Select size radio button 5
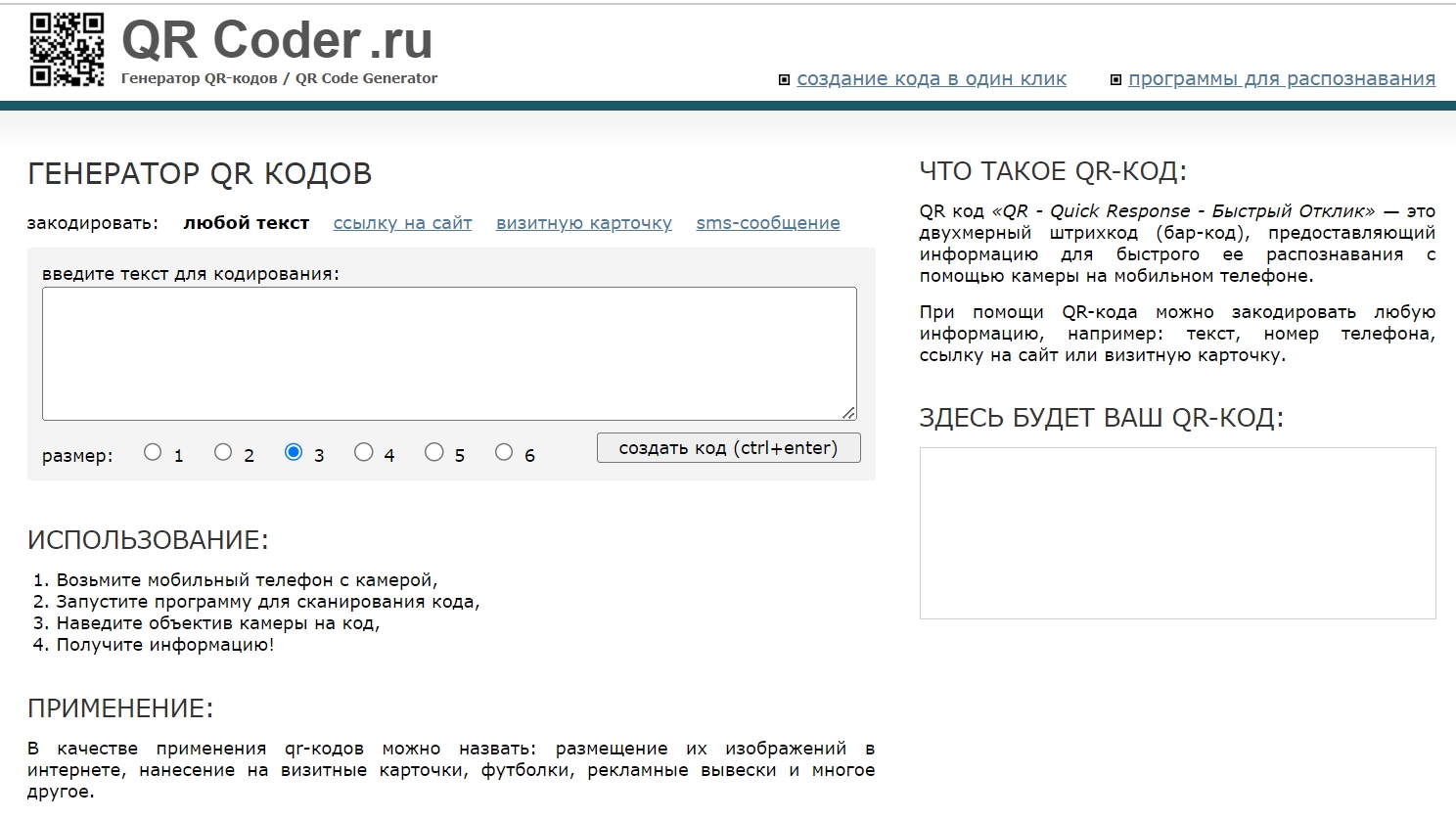 click(434, 452)
